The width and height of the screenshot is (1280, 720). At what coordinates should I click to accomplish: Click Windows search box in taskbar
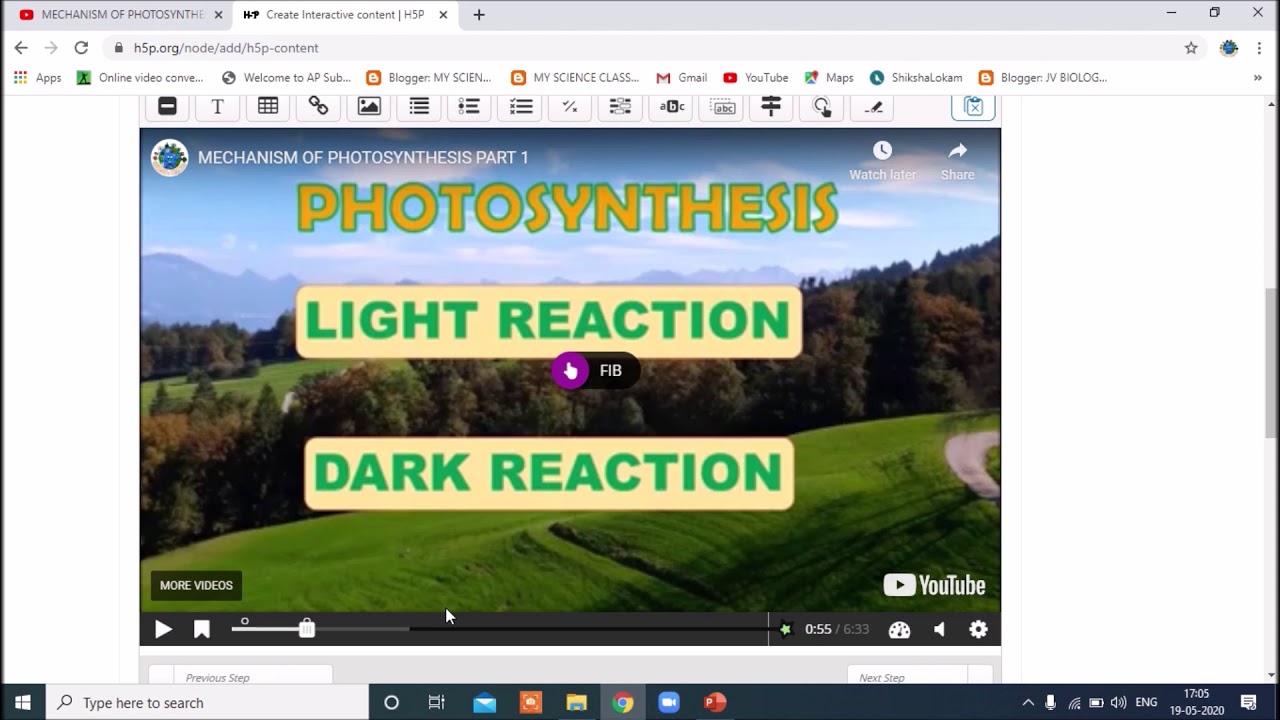coord(207,703)
